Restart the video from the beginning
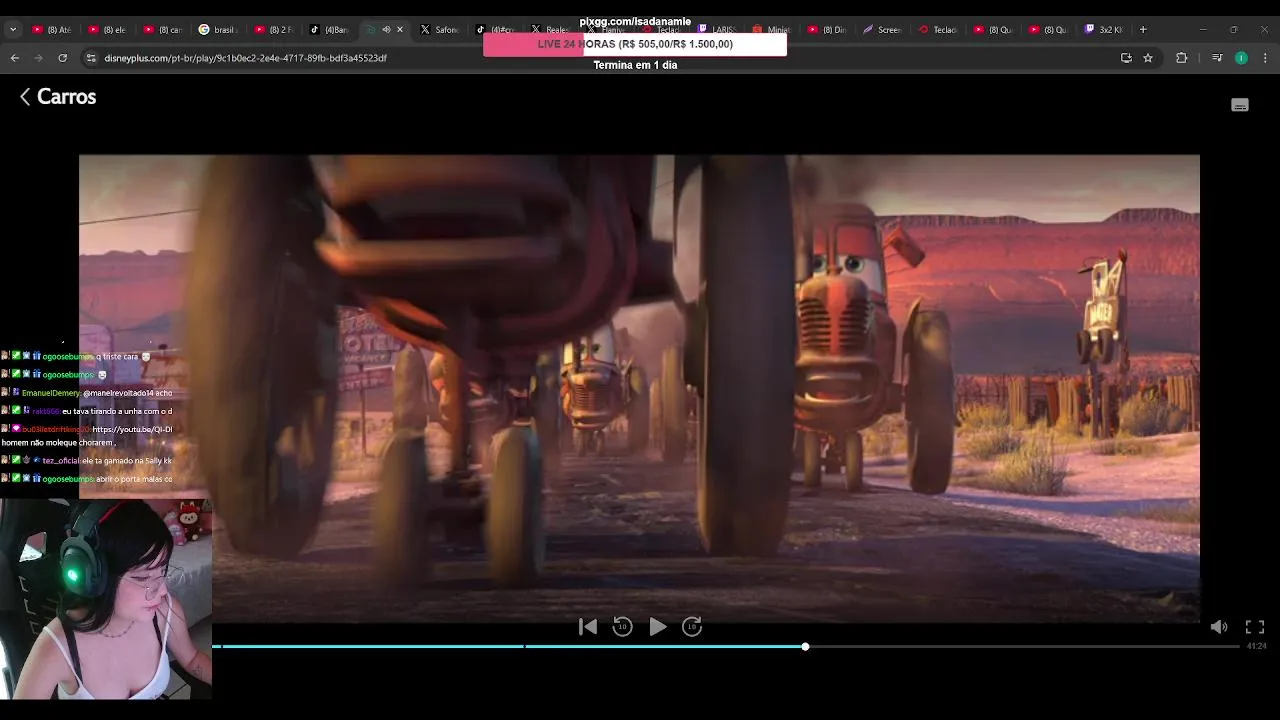 (x=588, y=627)
